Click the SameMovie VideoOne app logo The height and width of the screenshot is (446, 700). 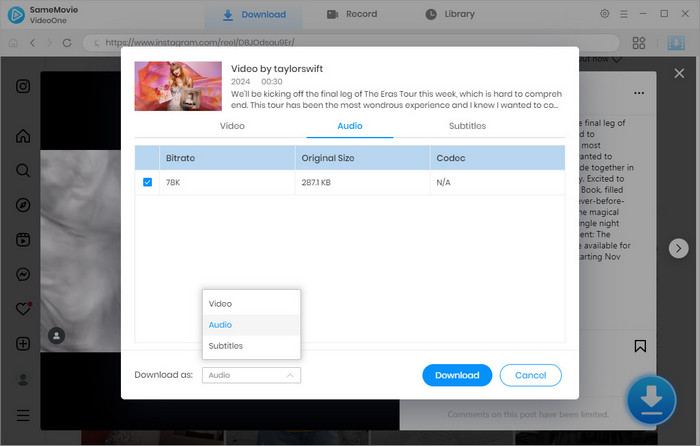17,15
